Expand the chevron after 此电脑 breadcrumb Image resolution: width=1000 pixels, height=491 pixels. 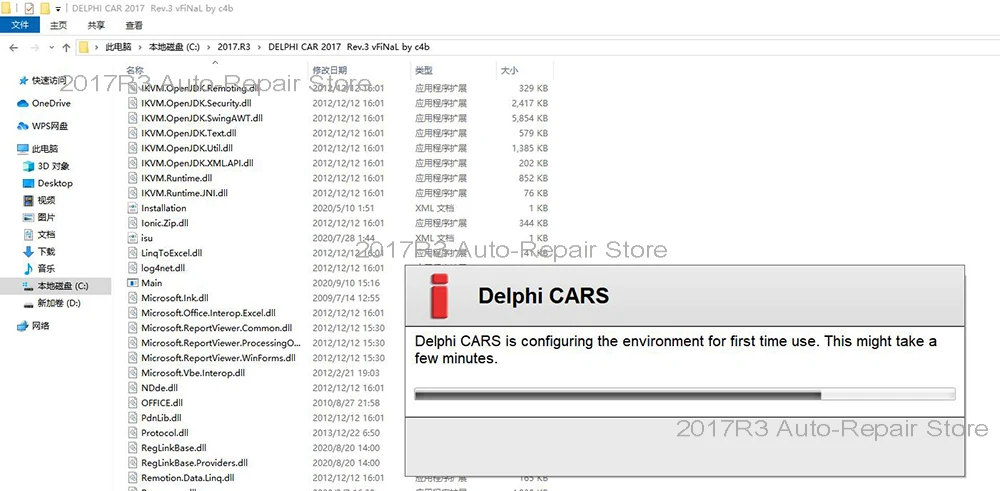[x=140, y=47]
